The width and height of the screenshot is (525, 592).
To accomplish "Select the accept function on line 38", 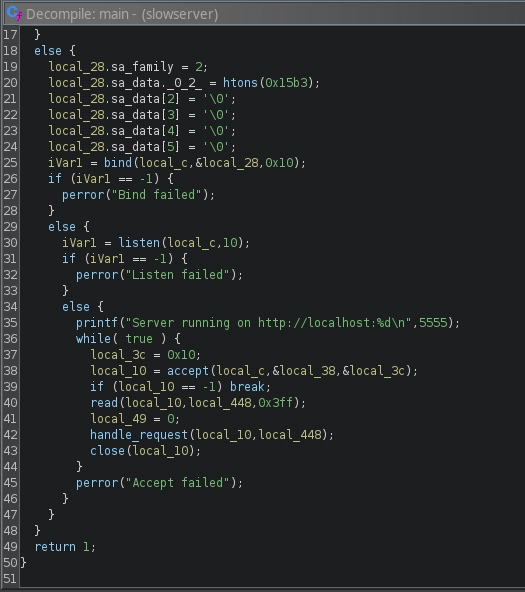I will [x=188, y=371].
